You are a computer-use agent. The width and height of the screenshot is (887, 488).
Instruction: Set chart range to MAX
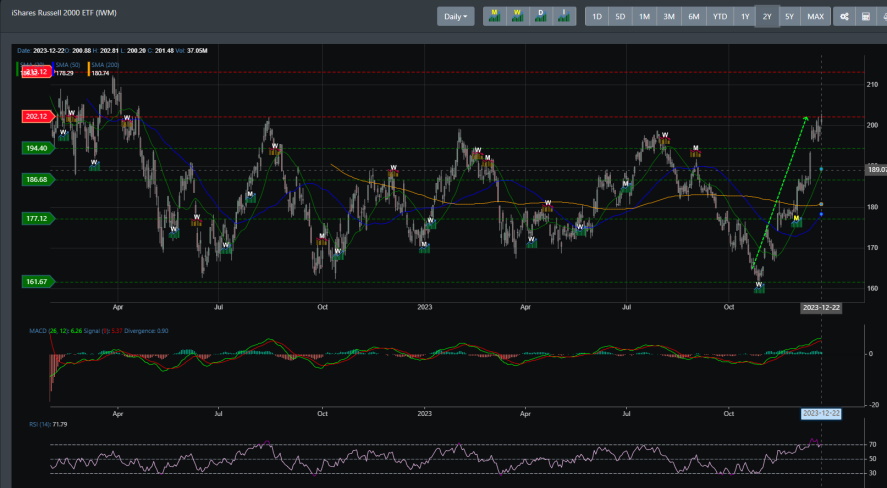(815, 16)
